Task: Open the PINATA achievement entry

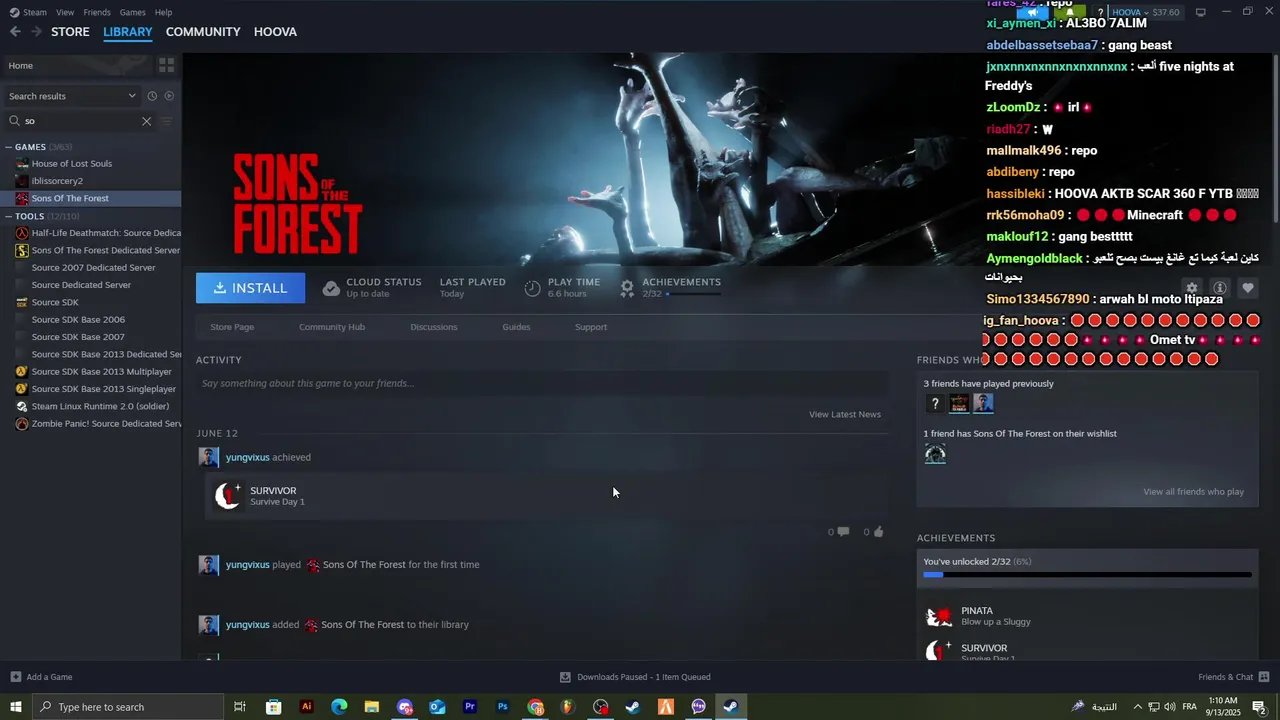Action: (x=1087, y=616)
